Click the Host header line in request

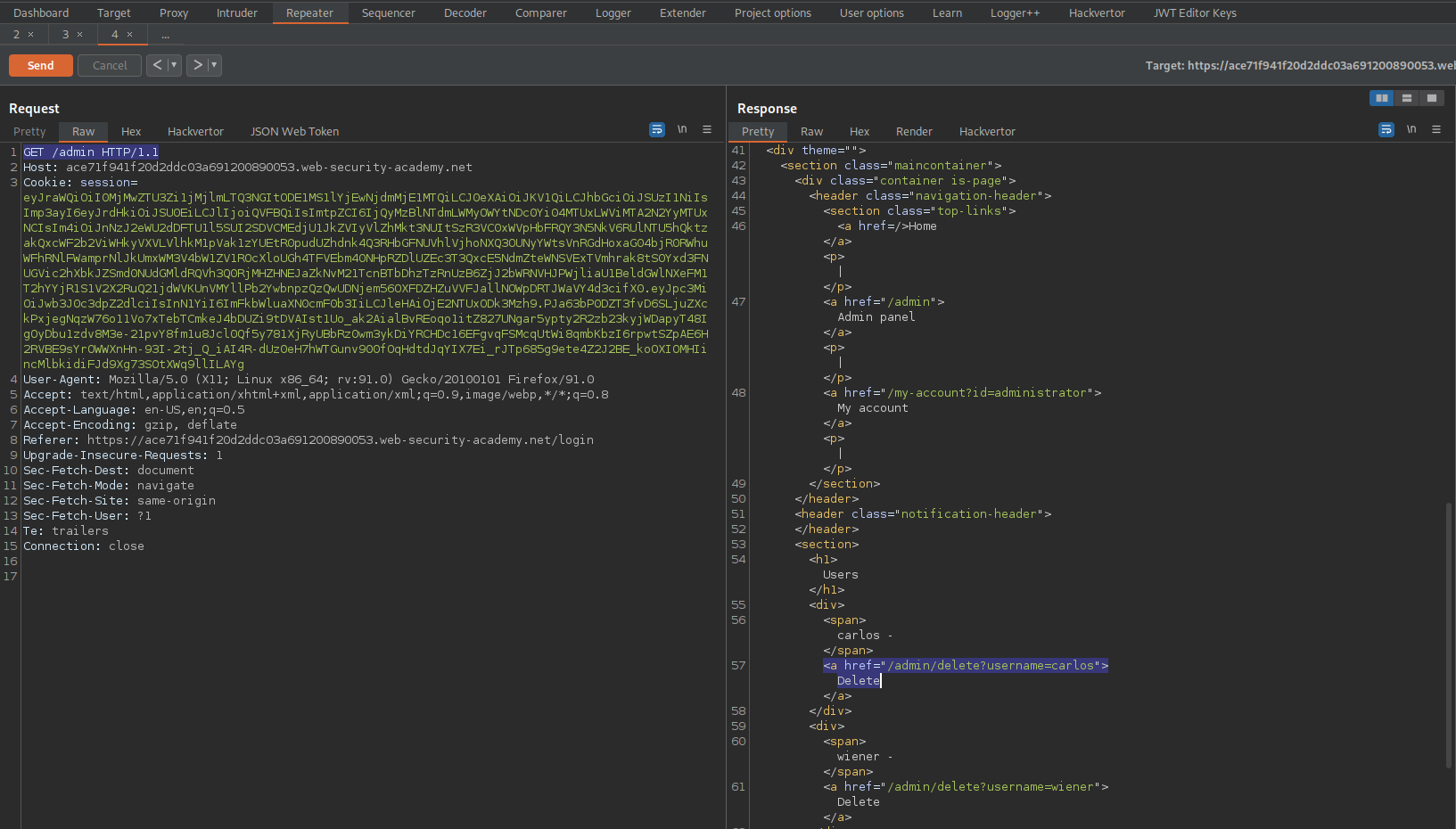248,167
